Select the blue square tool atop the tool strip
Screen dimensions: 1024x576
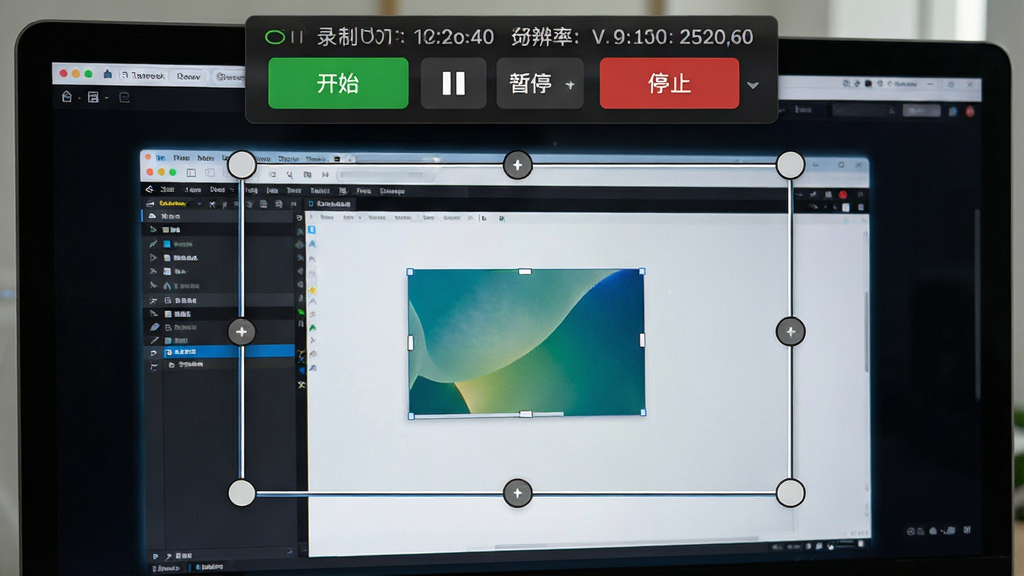[312, 229]
